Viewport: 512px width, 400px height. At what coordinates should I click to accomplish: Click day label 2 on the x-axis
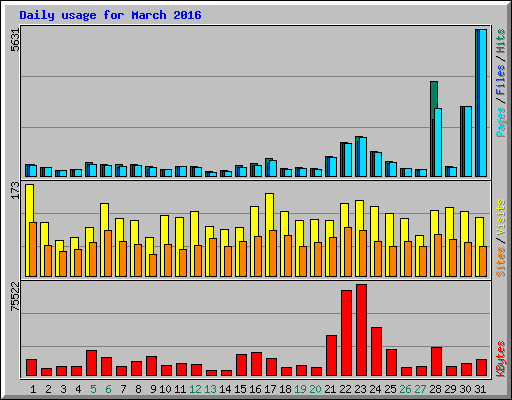(x=48, y=389)
